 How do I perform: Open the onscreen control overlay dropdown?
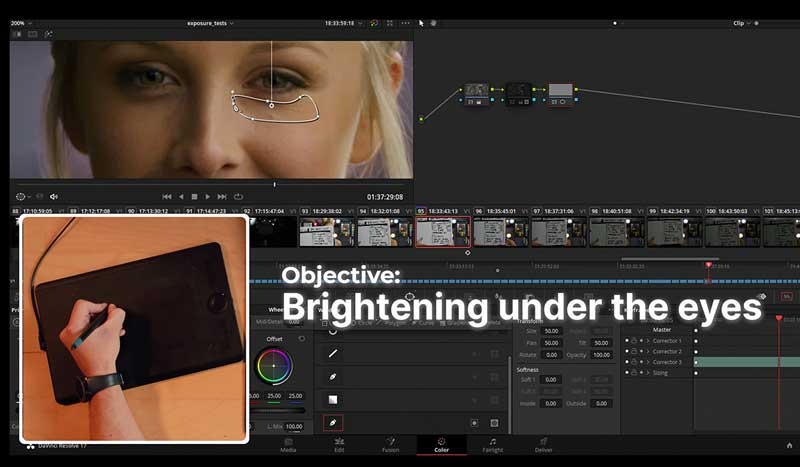23,196
